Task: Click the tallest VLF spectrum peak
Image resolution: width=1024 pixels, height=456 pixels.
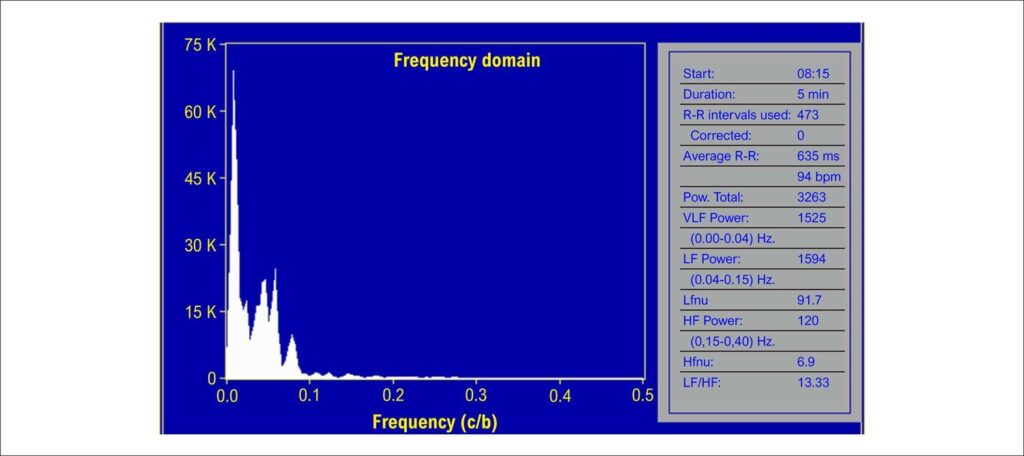Action: (233, 72)
